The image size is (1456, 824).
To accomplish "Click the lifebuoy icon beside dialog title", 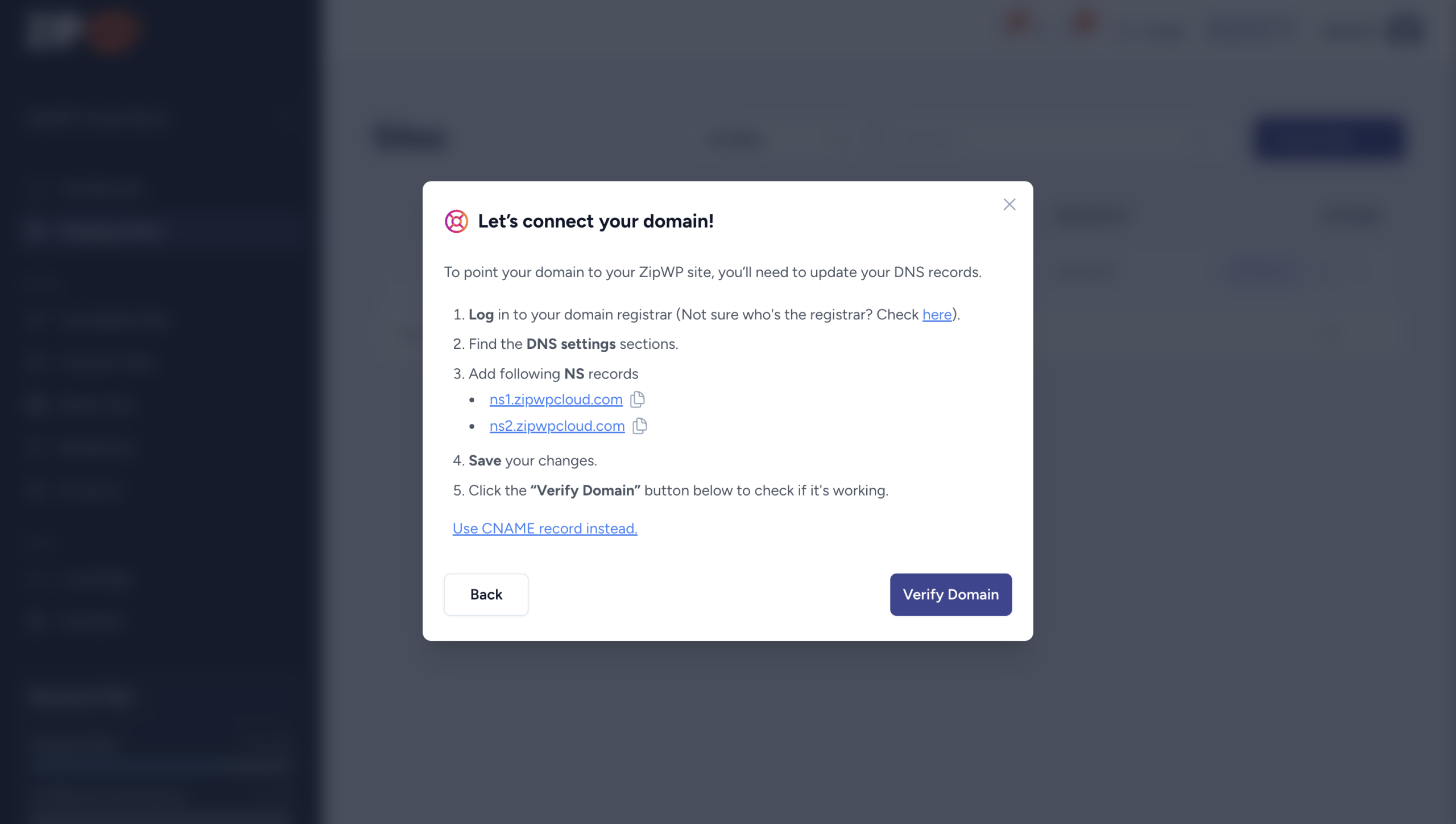I will point(456,221).
